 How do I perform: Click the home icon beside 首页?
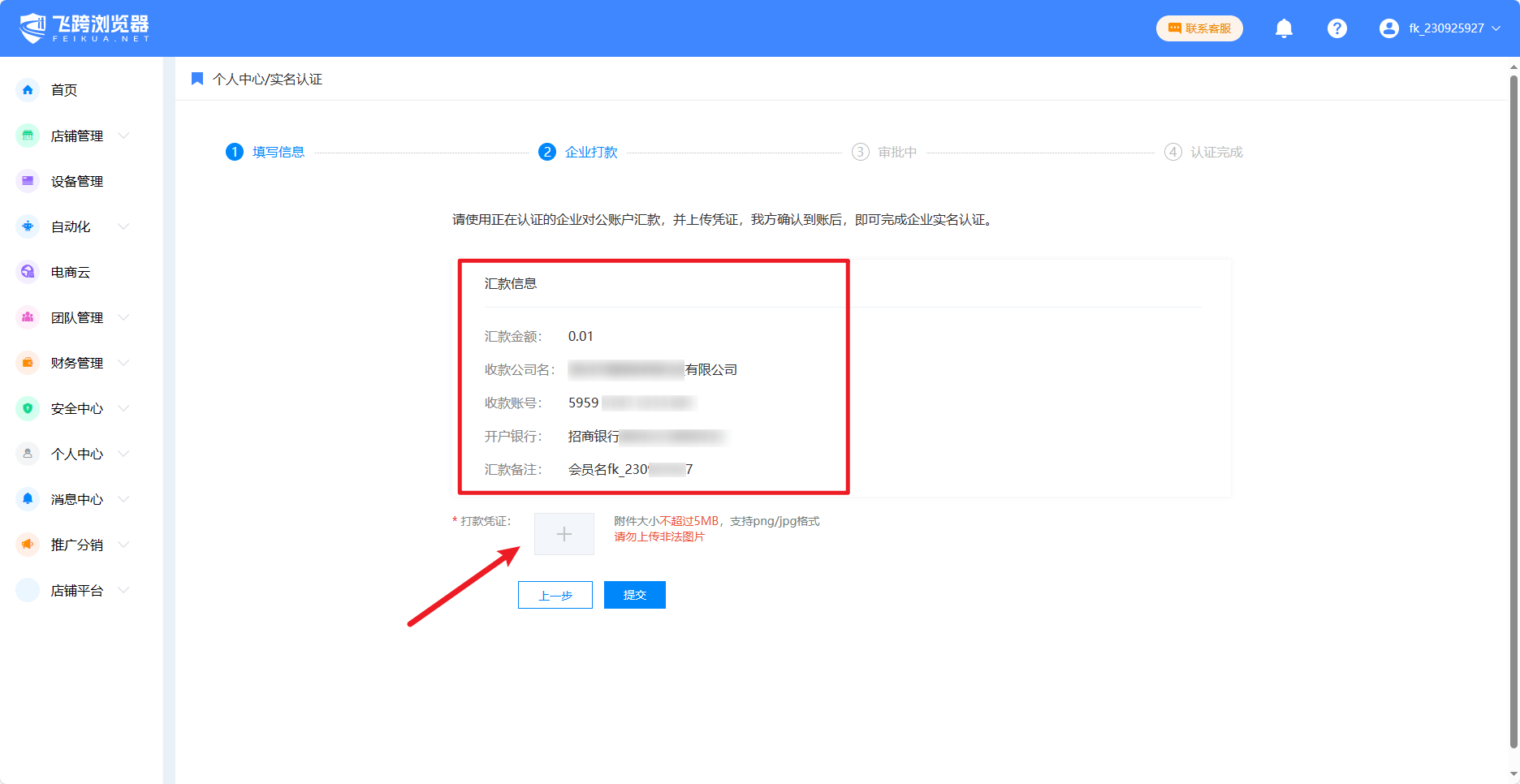click(x=28, y=90)
